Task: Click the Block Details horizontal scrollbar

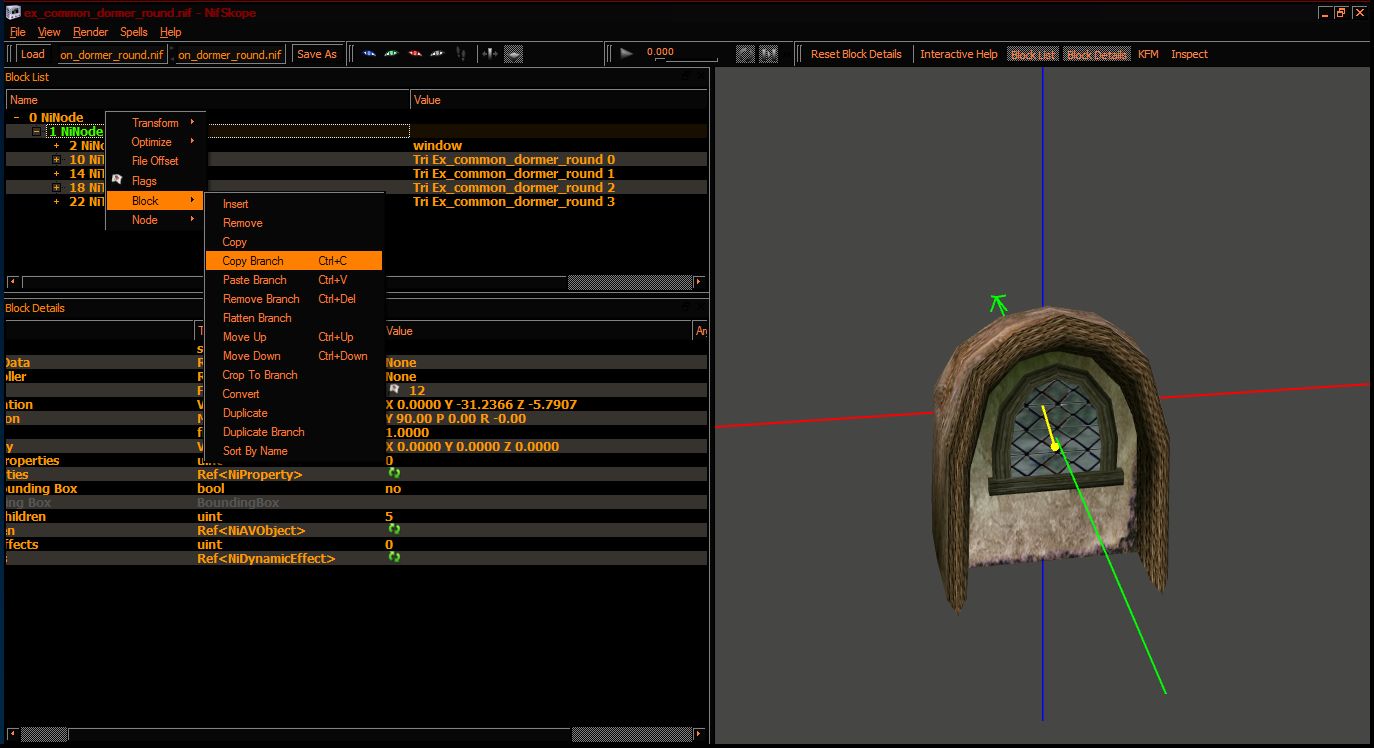Action: [x=356, y=734]
